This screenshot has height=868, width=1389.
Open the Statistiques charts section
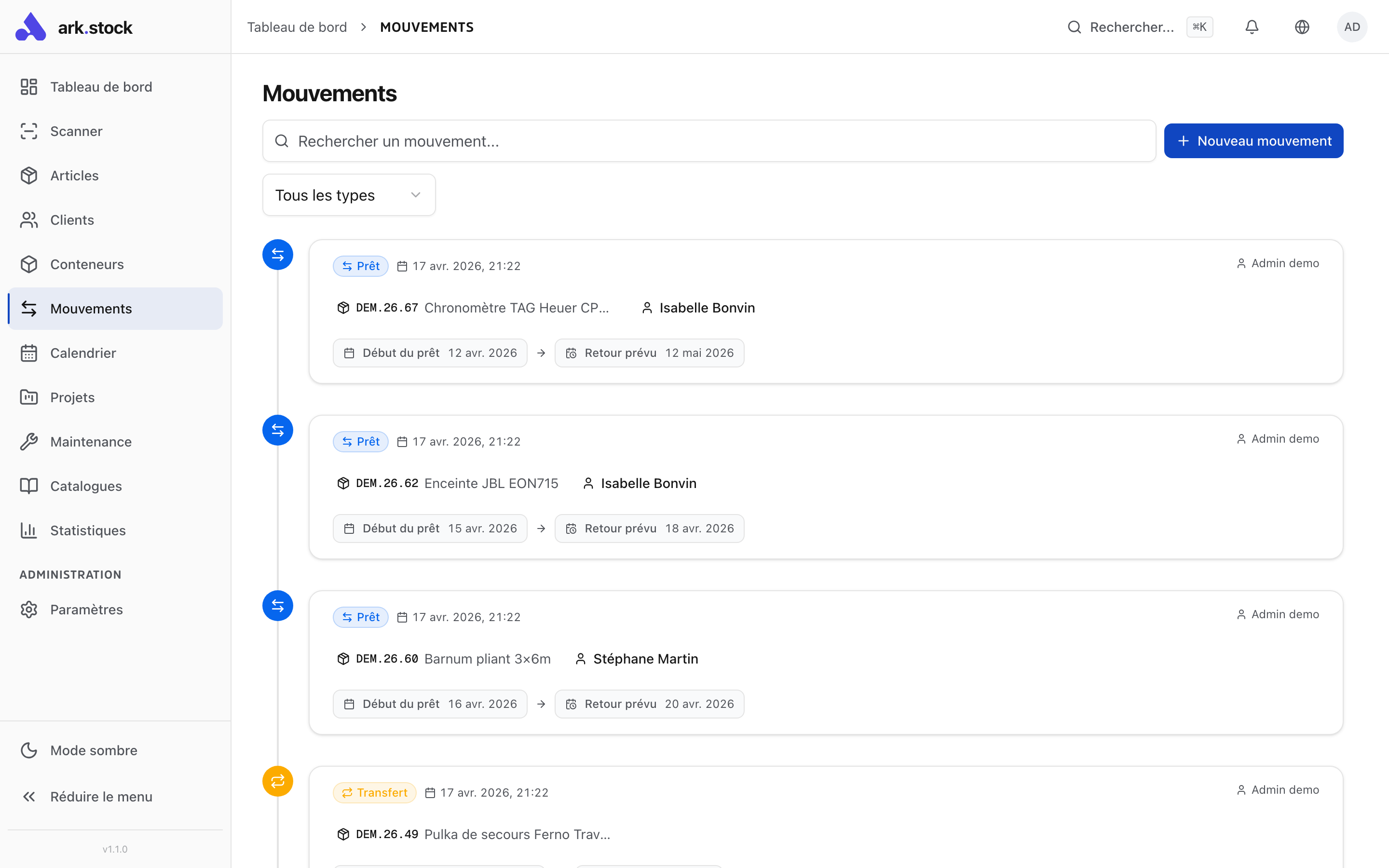point(88,530)
